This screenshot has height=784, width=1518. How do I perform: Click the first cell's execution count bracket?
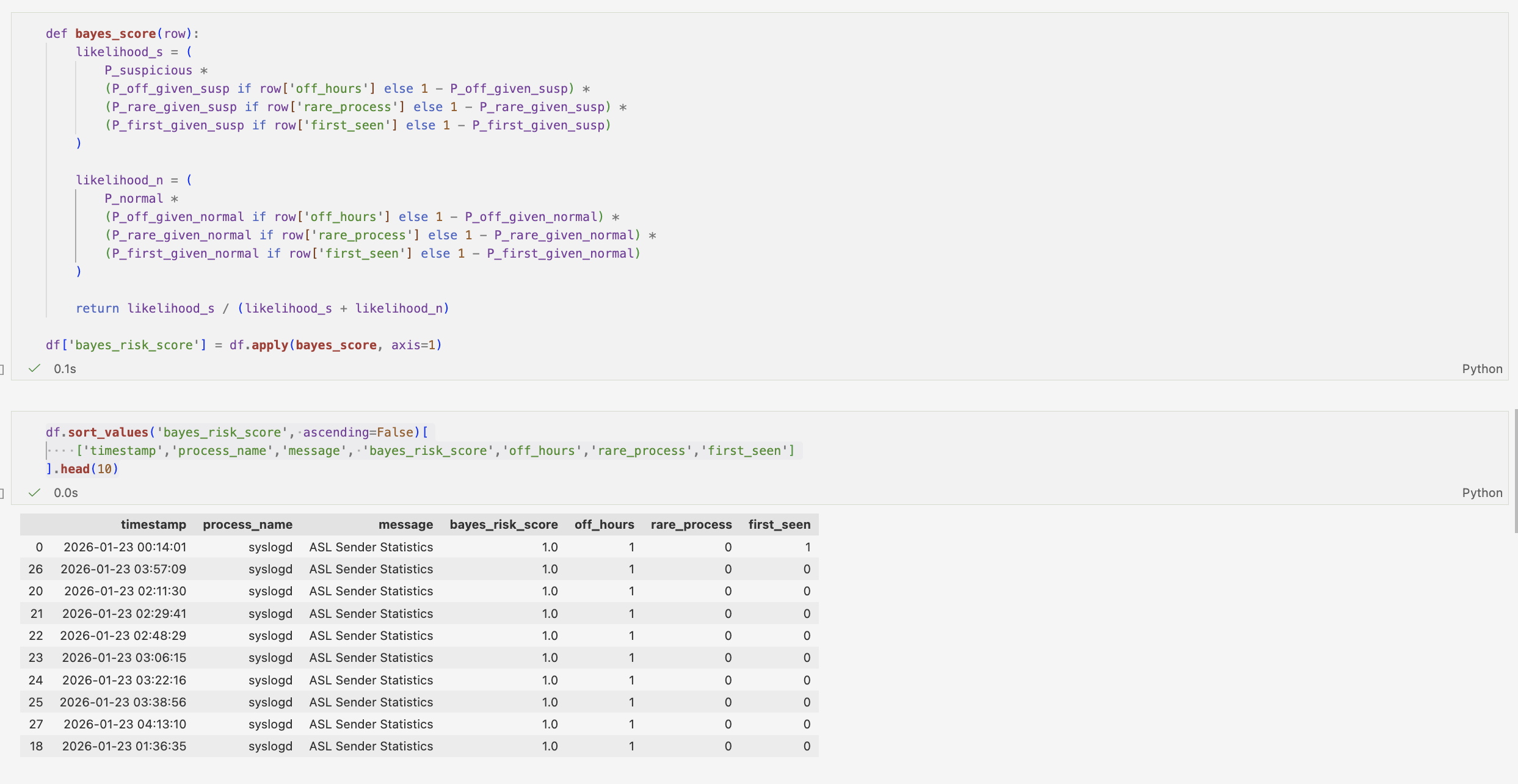click(2, 369)
